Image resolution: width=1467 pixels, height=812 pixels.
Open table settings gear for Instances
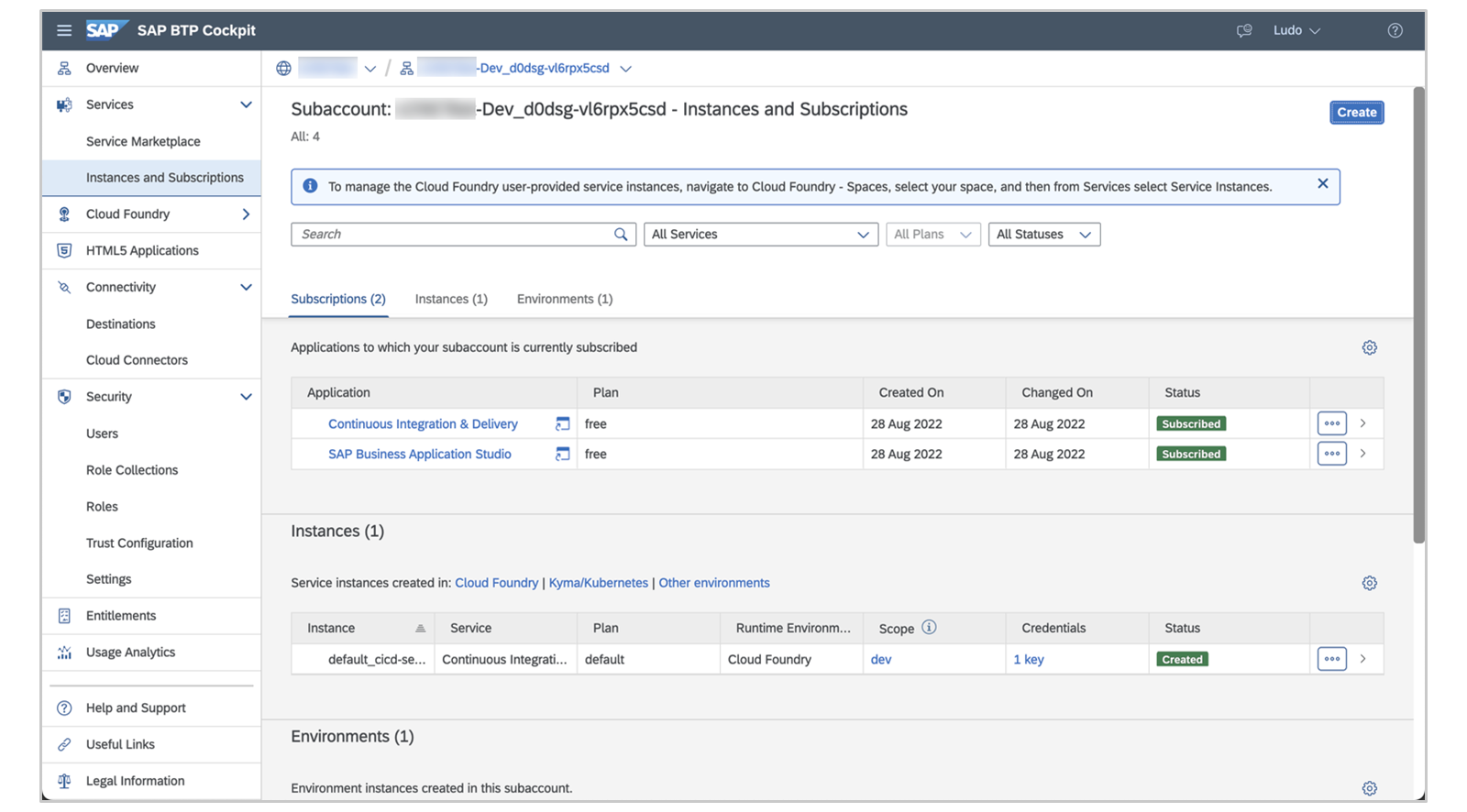[1369, 583]
